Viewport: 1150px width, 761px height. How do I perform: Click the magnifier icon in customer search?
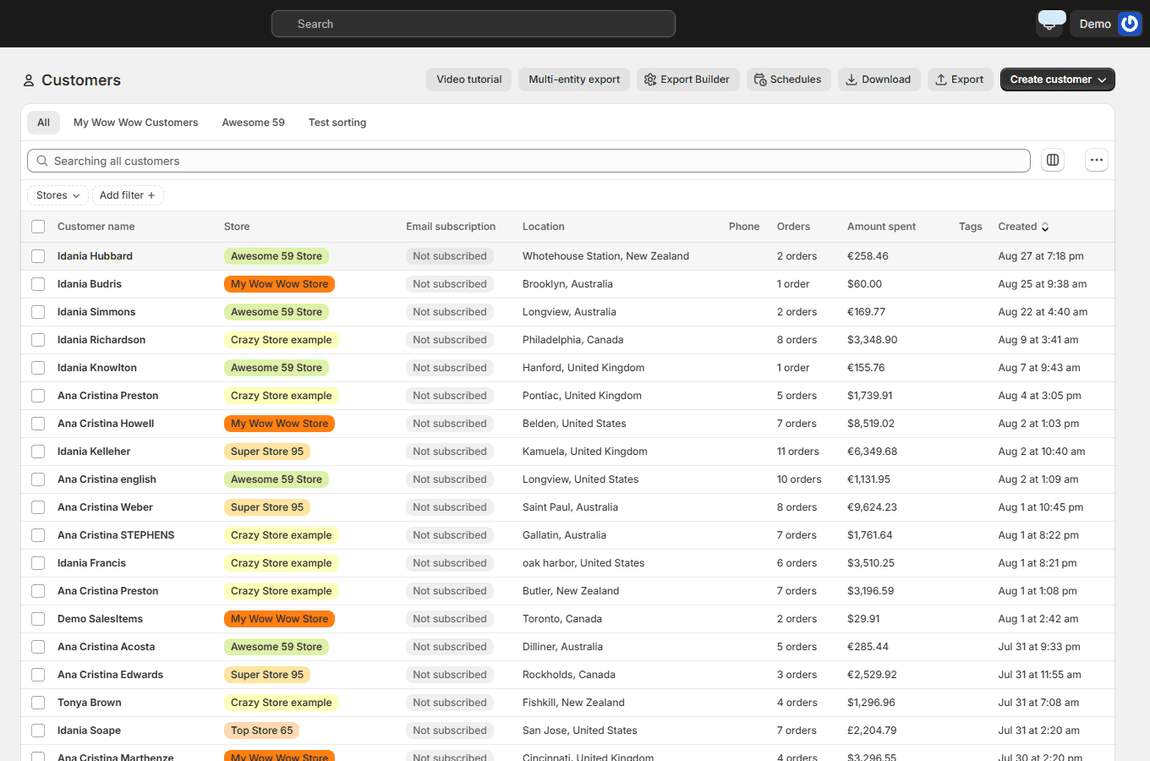point(43,161)
